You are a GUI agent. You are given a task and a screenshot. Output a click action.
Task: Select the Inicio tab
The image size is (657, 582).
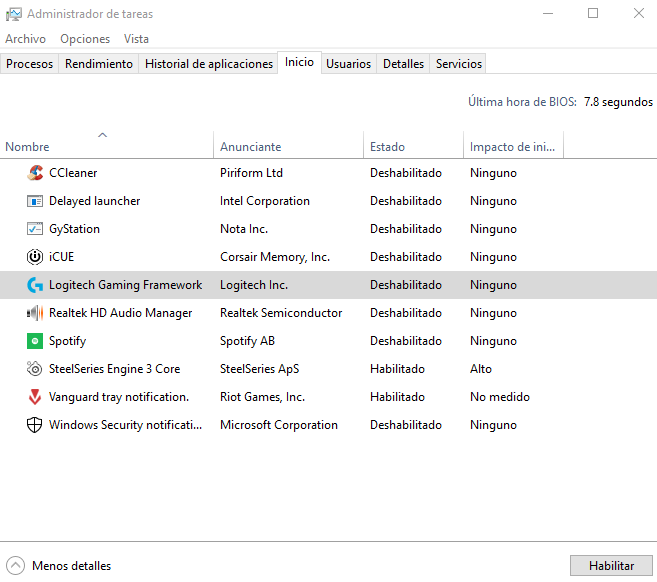[299, 62]
